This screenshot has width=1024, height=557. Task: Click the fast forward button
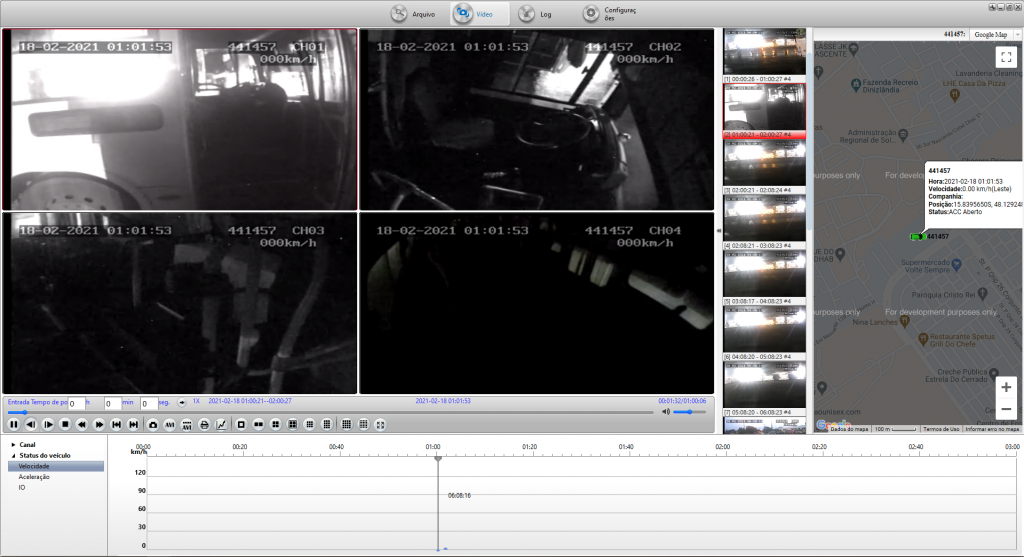(x=99, y=425)
